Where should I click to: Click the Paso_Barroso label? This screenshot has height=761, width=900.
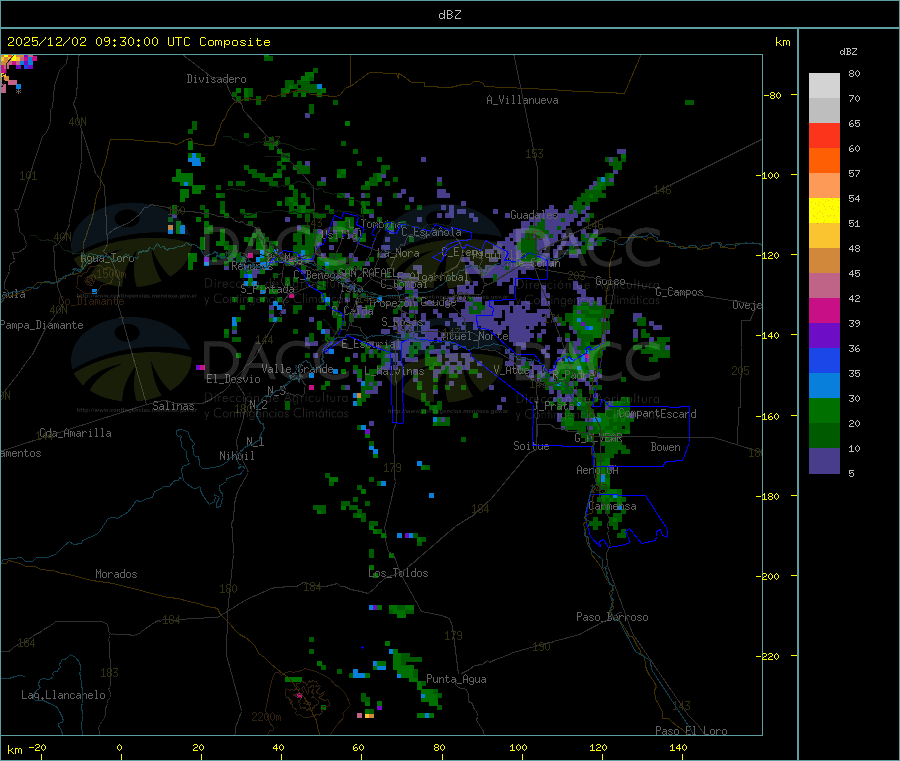[x=612, y=617]
